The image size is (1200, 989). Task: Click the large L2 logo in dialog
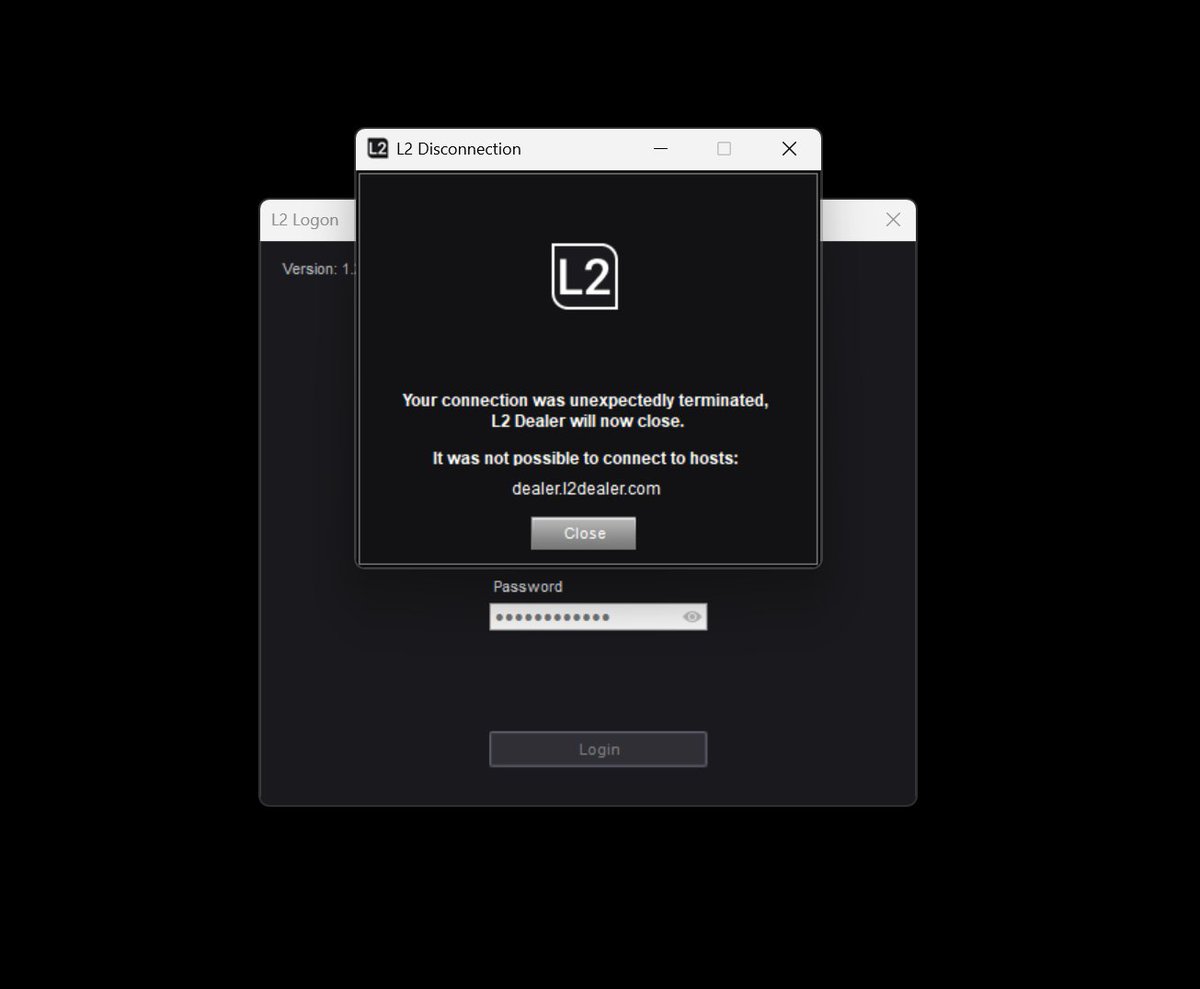tap(585, 277)
